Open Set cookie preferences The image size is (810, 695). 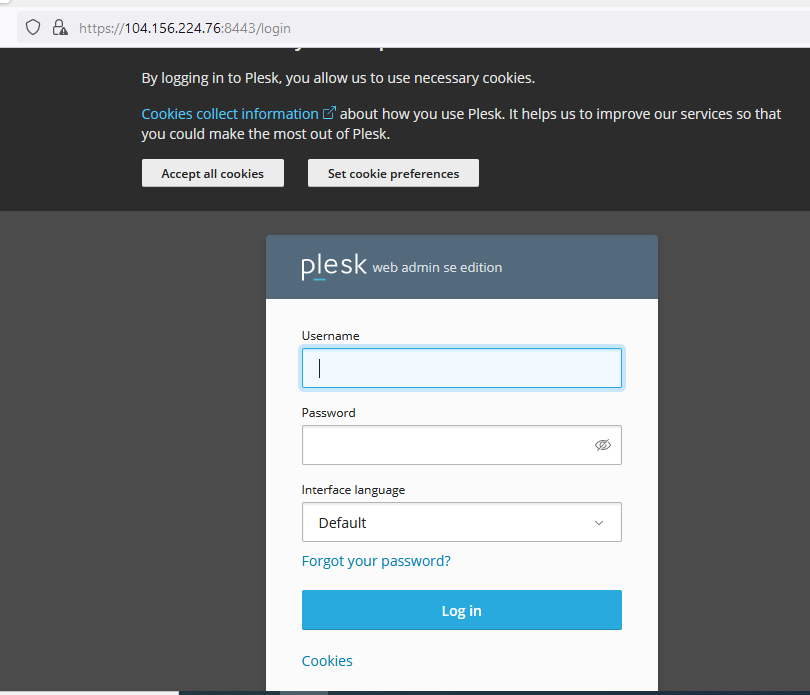tap(393, 173)
